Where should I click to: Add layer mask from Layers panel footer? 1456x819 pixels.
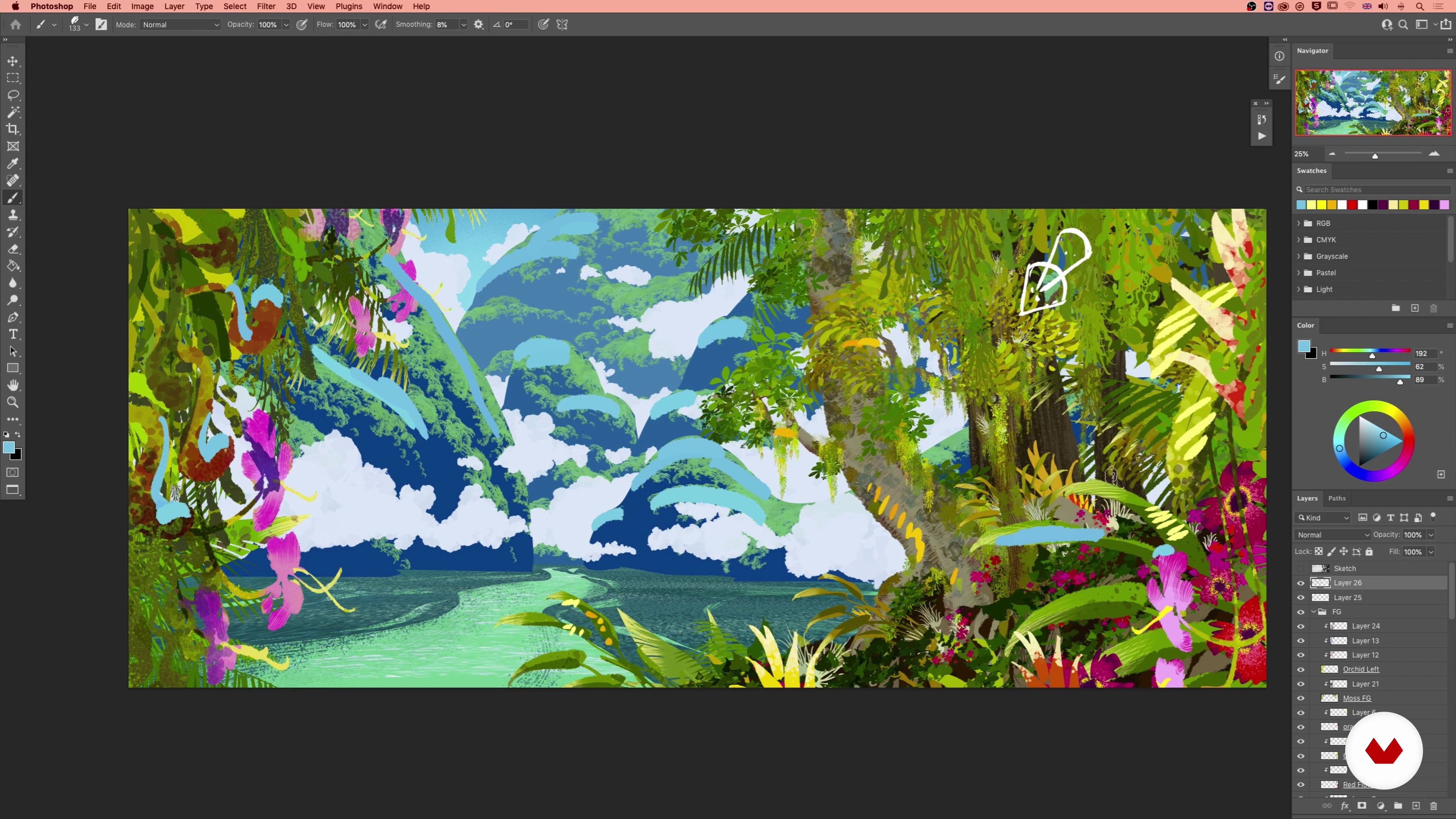1362,806
